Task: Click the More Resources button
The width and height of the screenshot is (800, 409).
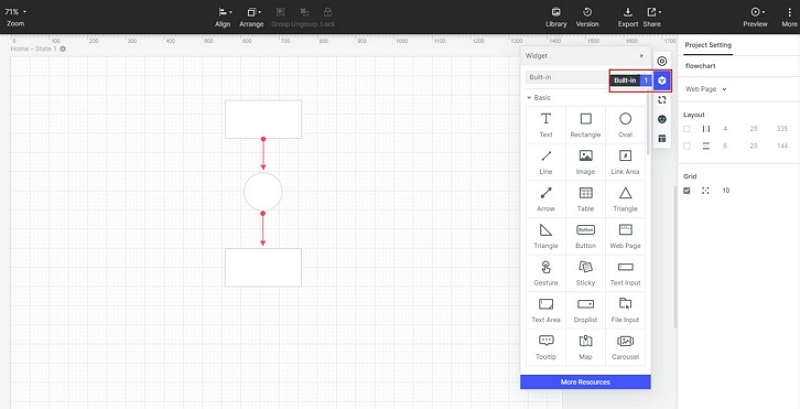Action: (585, 382)
